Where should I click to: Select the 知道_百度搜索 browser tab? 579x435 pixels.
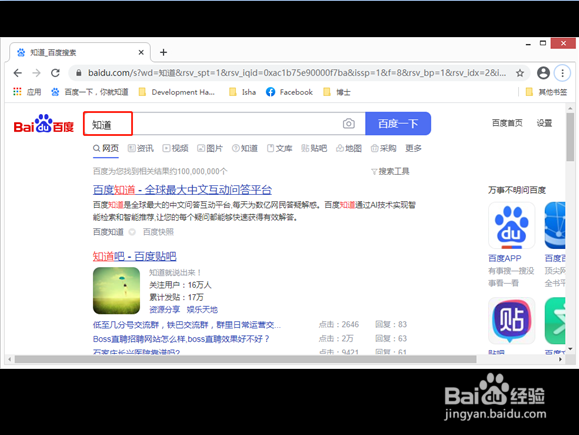pyautogui.click(x=80, y=52)
